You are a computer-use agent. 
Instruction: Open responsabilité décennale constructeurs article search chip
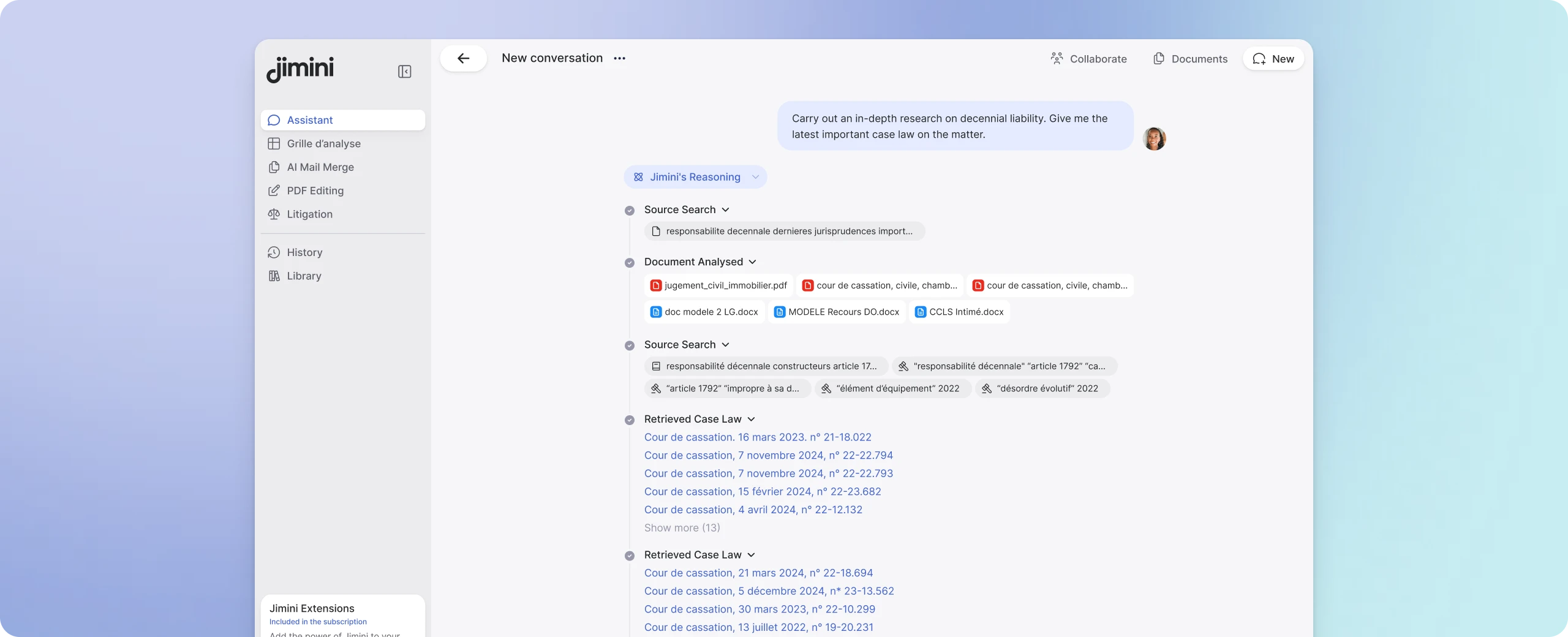(x=766, y=366)
